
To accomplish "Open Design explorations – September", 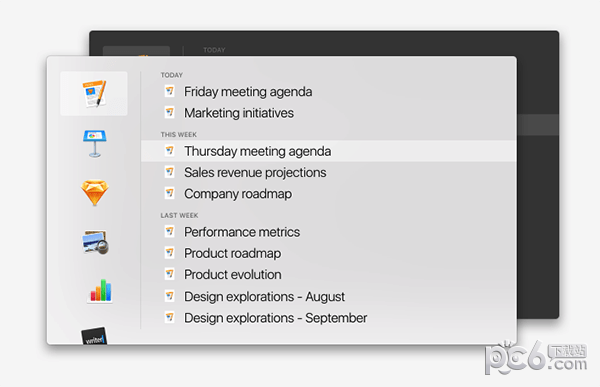I will [276, 318].
